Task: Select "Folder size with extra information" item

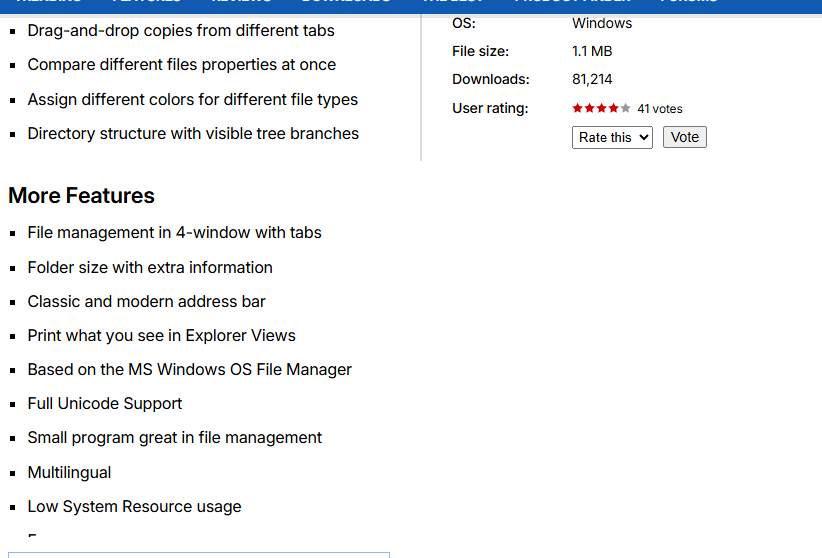Action: point(150,267)
